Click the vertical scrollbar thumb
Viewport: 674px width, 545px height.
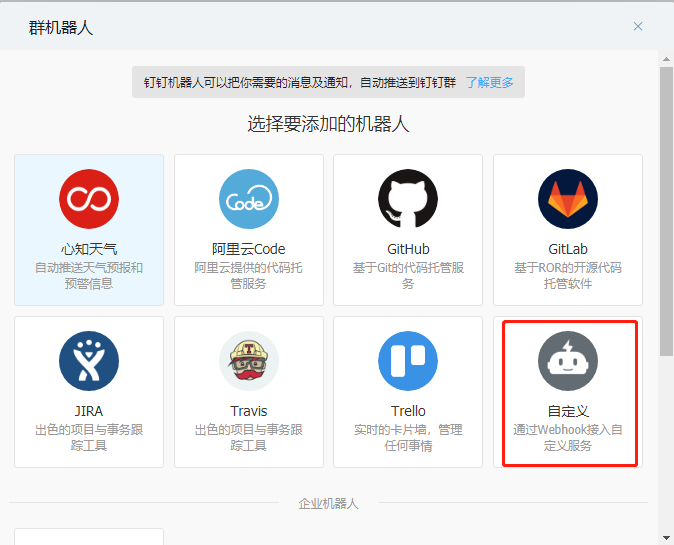click(666, 211)
